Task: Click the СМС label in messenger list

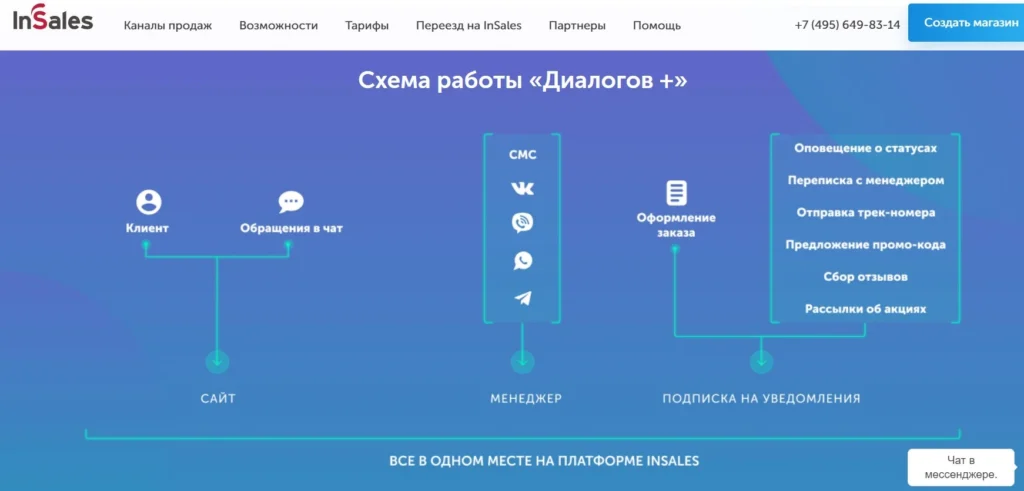Action: coord(522,155)
